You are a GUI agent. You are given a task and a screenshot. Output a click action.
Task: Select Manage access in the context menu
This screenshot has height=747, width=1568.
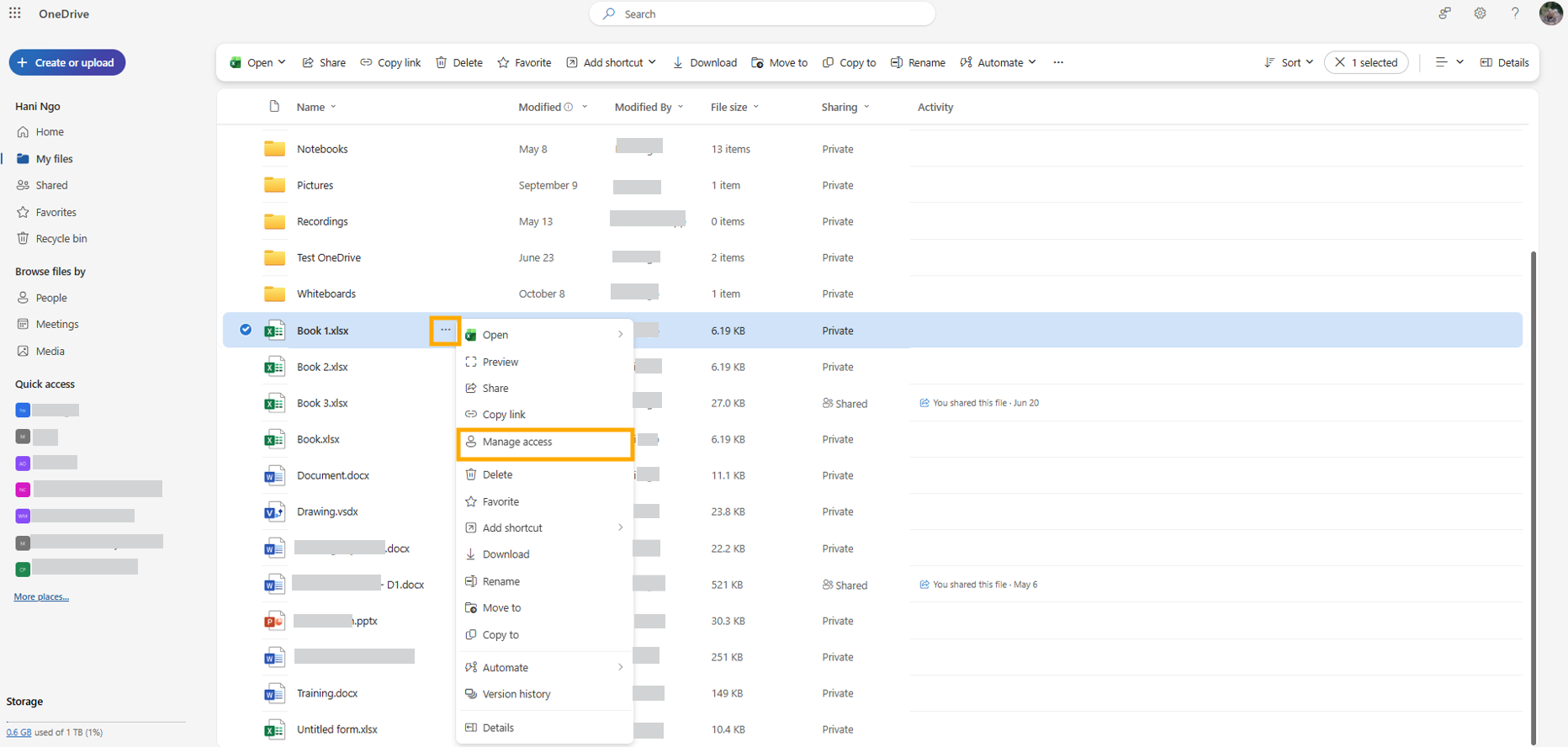click(x=545, y=442)
